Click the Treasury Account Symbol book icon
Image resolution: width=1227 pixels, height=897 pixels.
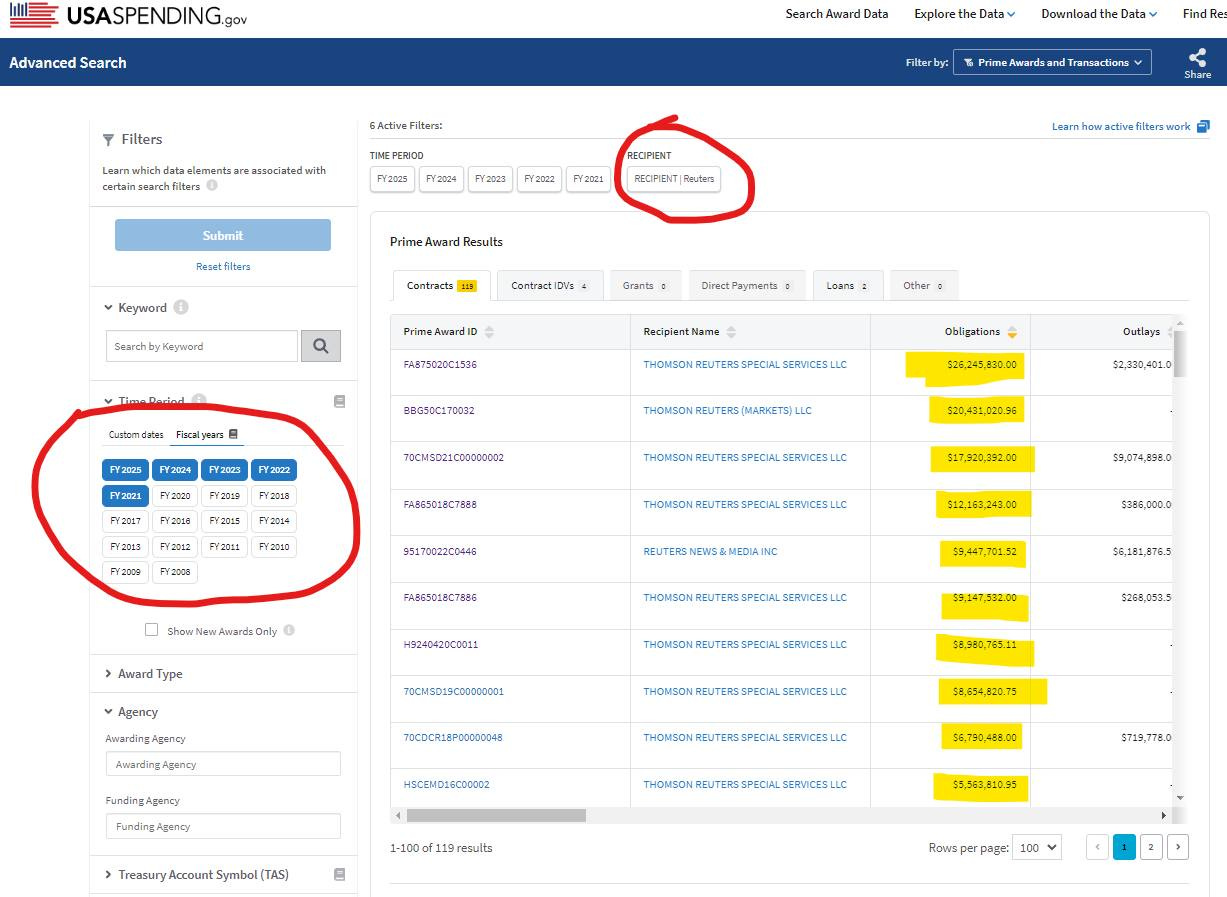click(339, 874)
